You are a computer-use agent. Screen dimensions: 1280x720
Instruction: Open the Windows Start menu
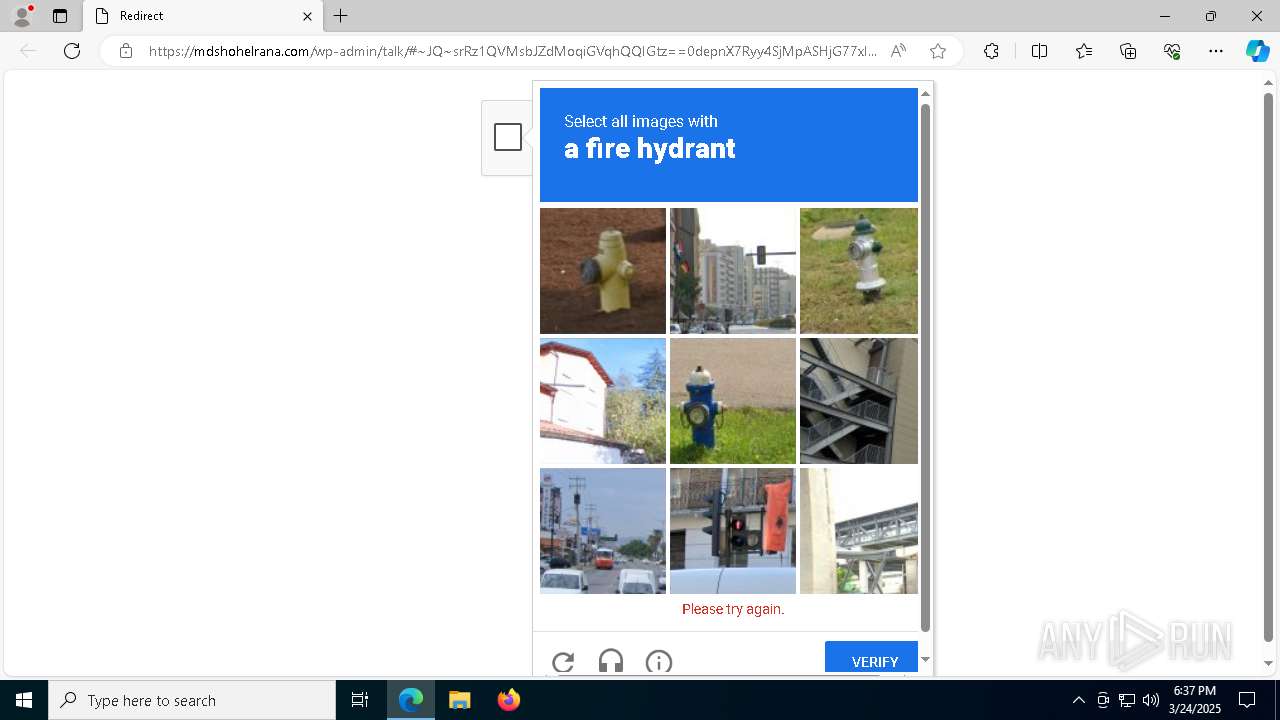[24, 700]
